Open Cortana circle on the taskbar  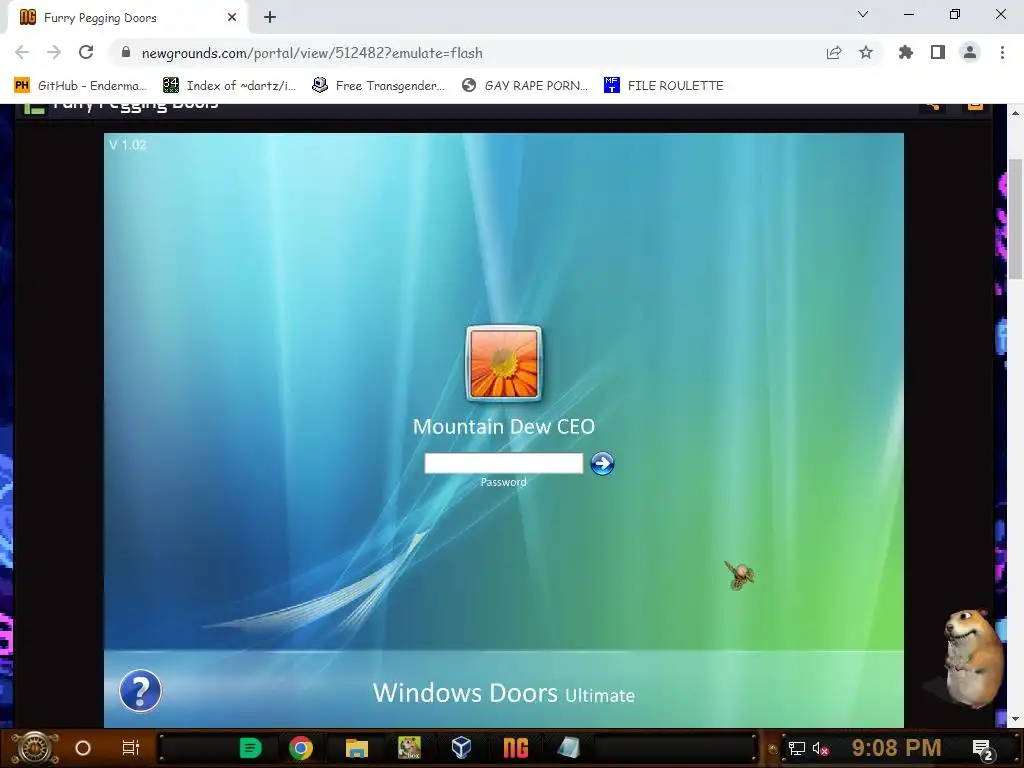83,748
